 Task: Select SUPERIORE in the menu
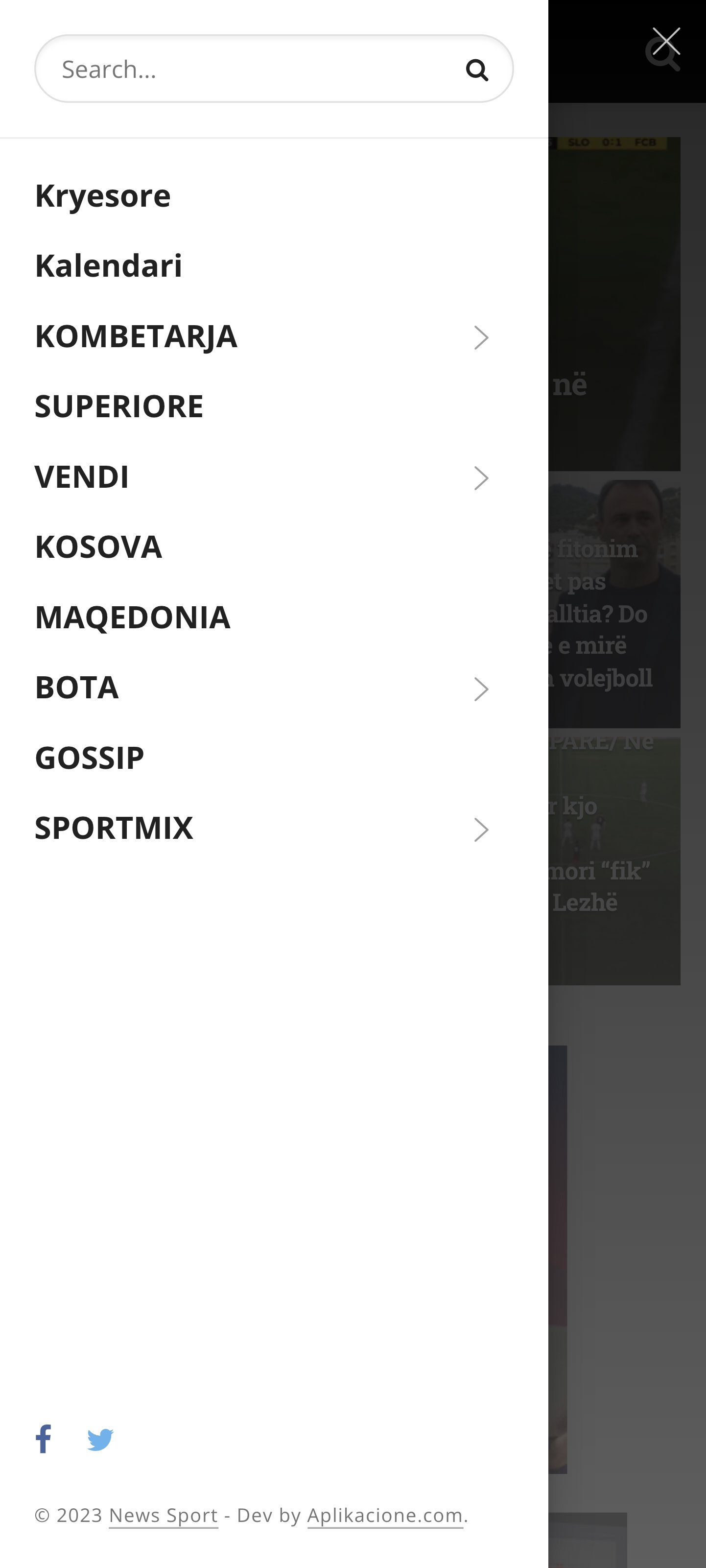119,406
